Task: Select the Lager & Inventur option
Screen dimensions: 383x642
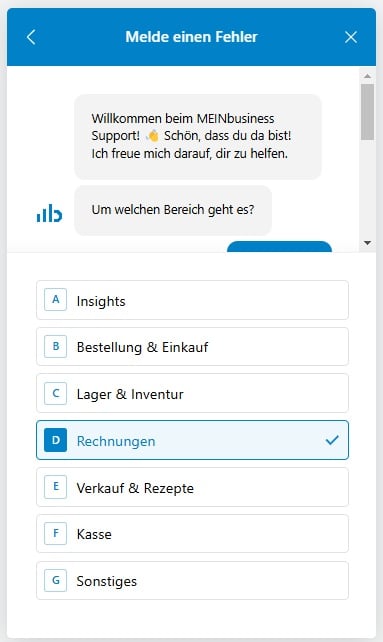Action: point(192,393)
